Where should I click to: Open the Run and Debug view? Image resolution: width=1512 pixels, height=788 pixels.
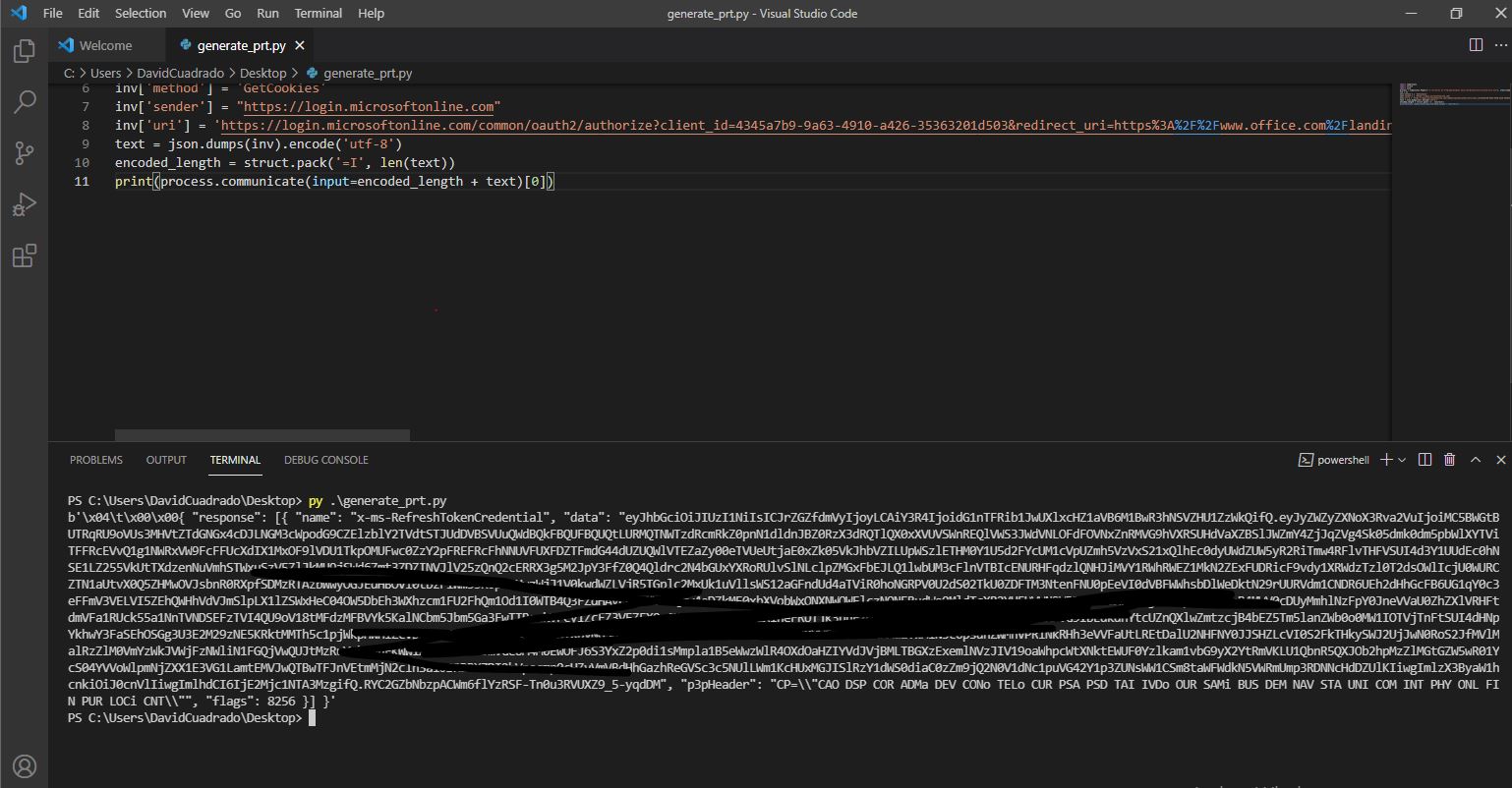[x=24, y=204]
